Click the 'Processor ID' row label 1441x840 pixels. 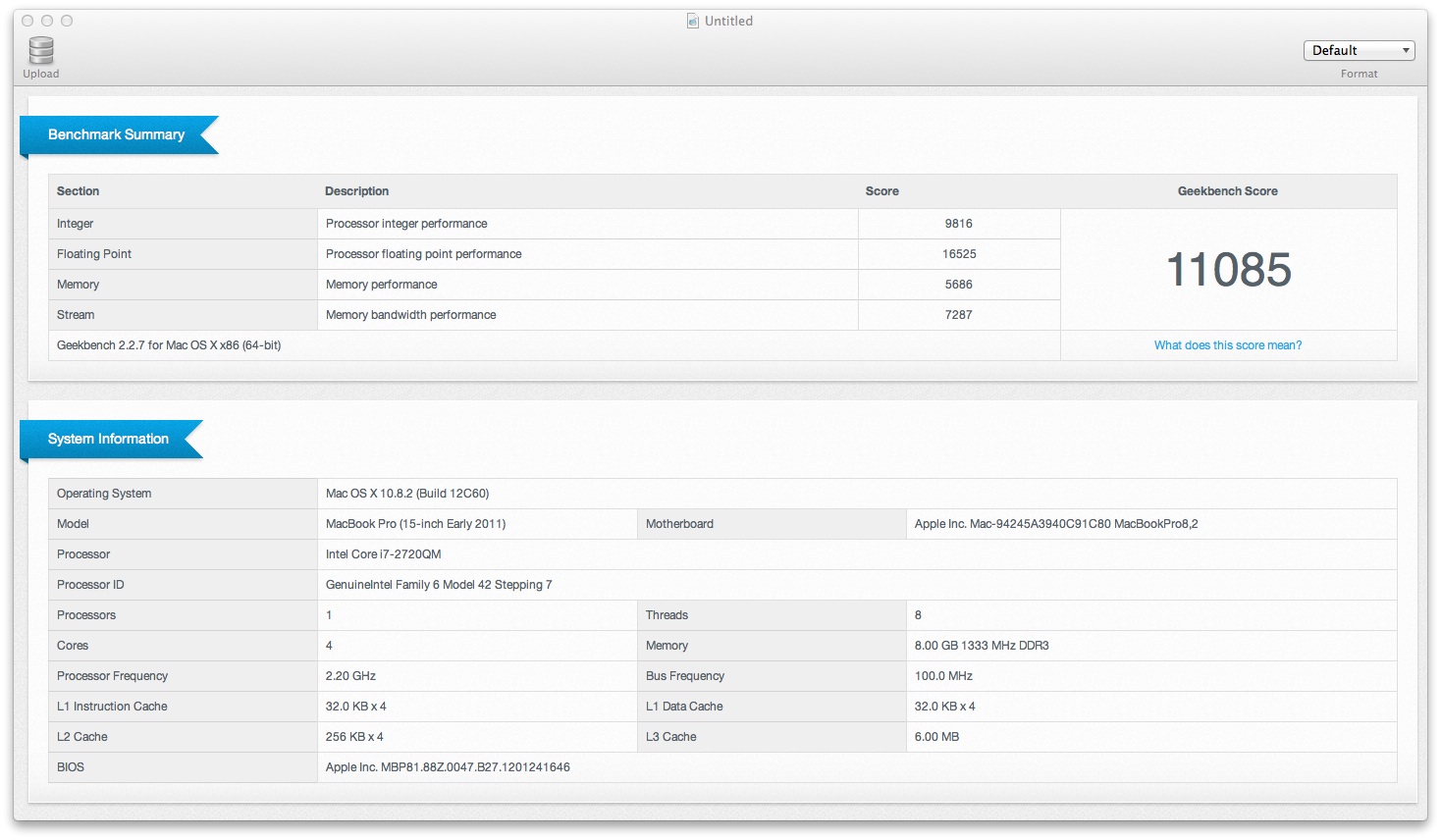[90, 585]
